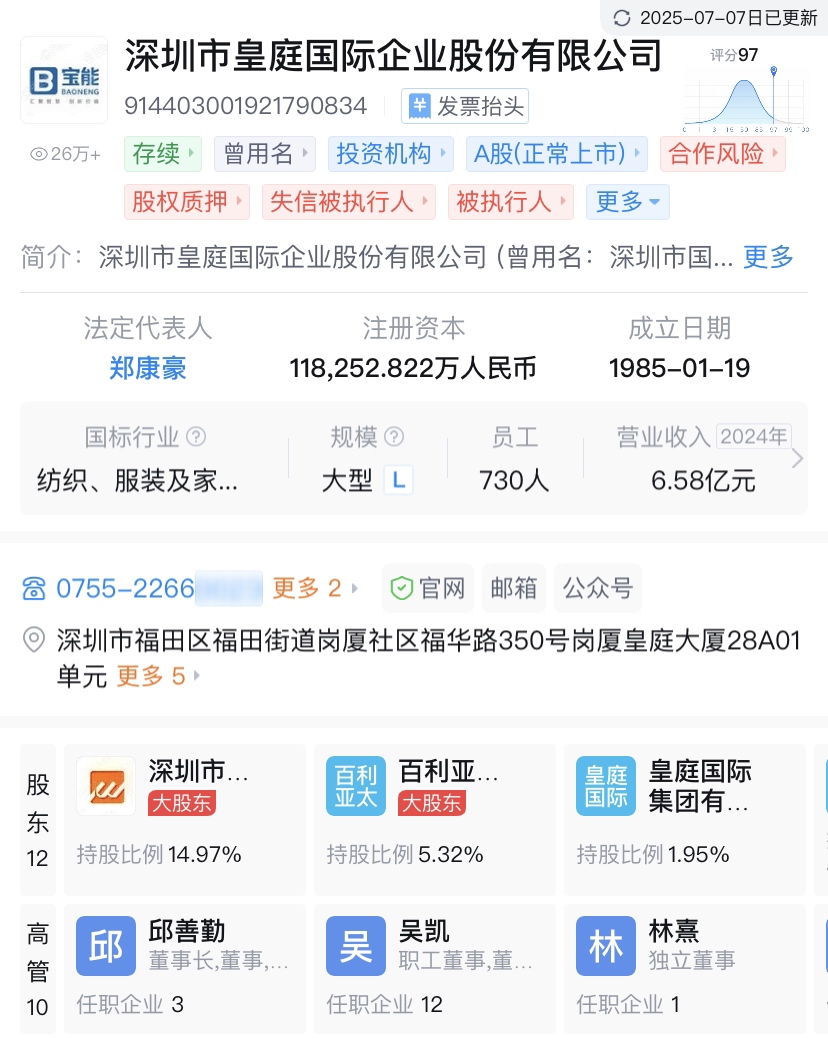Click the 国标行业 help question icon
The height and width of the screenshot is (1040, 828).
click(196, 436)
